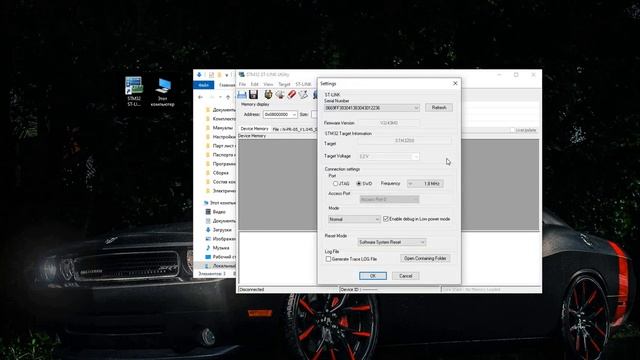The image size is (640, 360).
Task: Switch to the Device Memory tab
Action: (x=254, y=129)
